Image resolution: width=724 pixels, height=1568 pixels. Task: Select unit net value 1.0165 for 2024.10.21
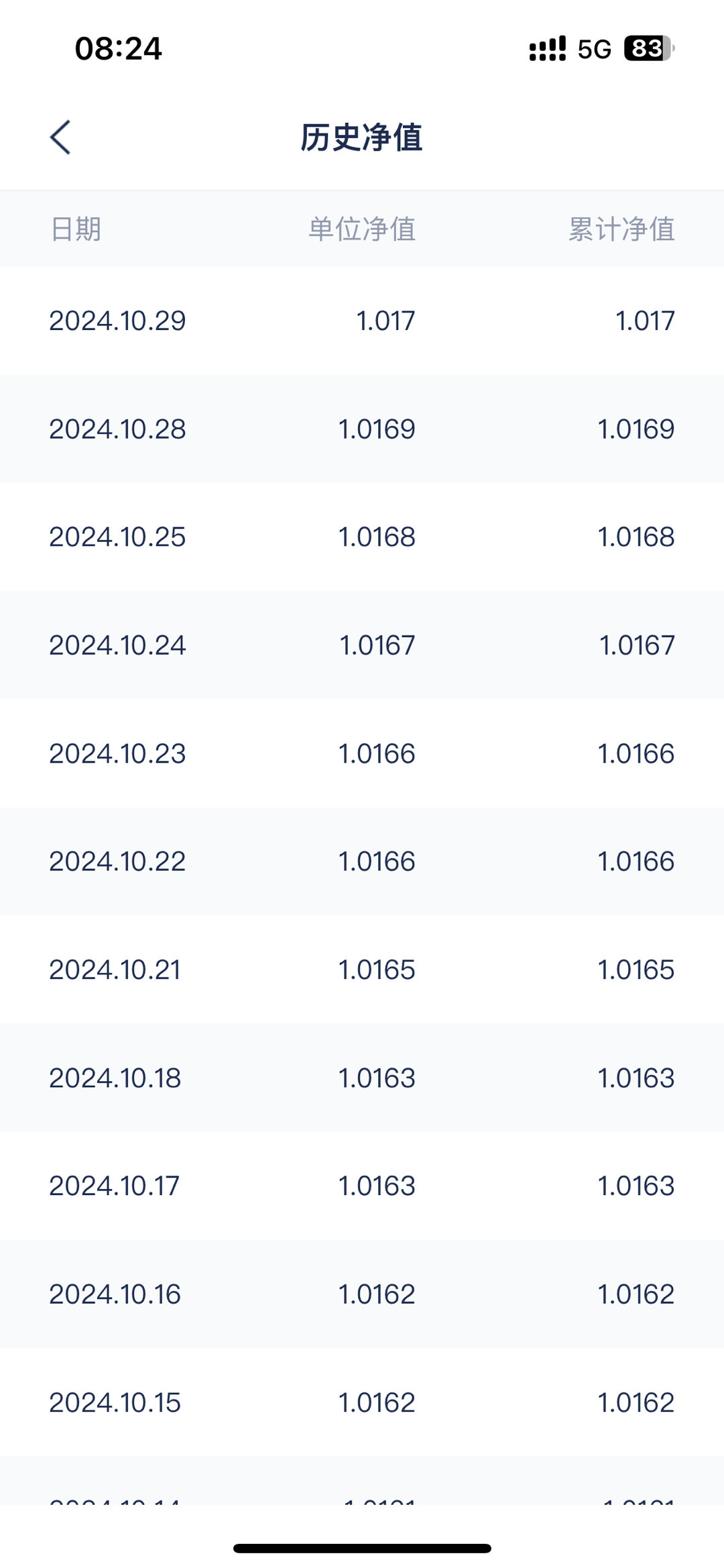pos(377,970)
